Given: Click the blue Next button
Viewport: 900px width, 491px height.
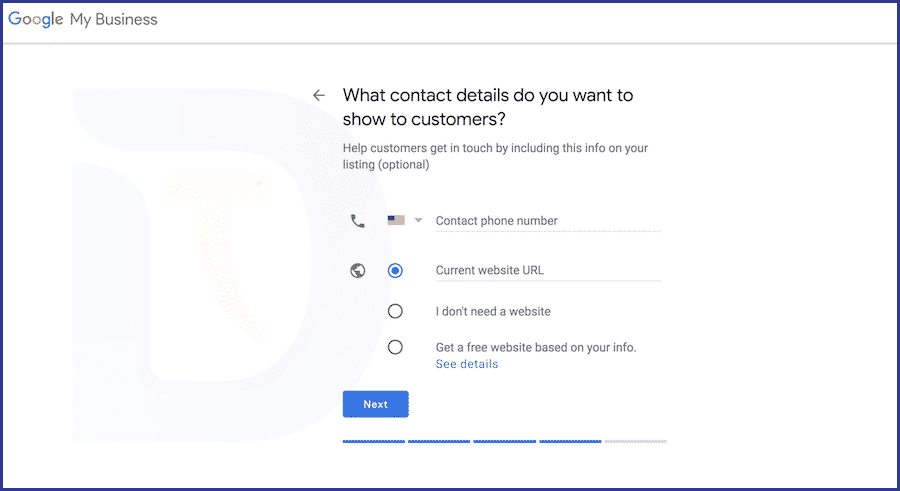Looking at the screenshot, I should coord(375,404).
